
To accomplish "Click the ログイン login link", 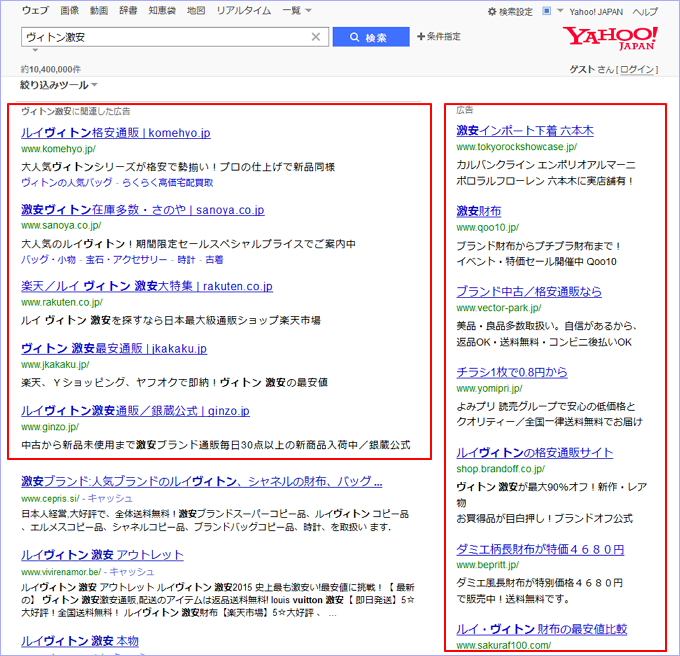I will 637,69.
